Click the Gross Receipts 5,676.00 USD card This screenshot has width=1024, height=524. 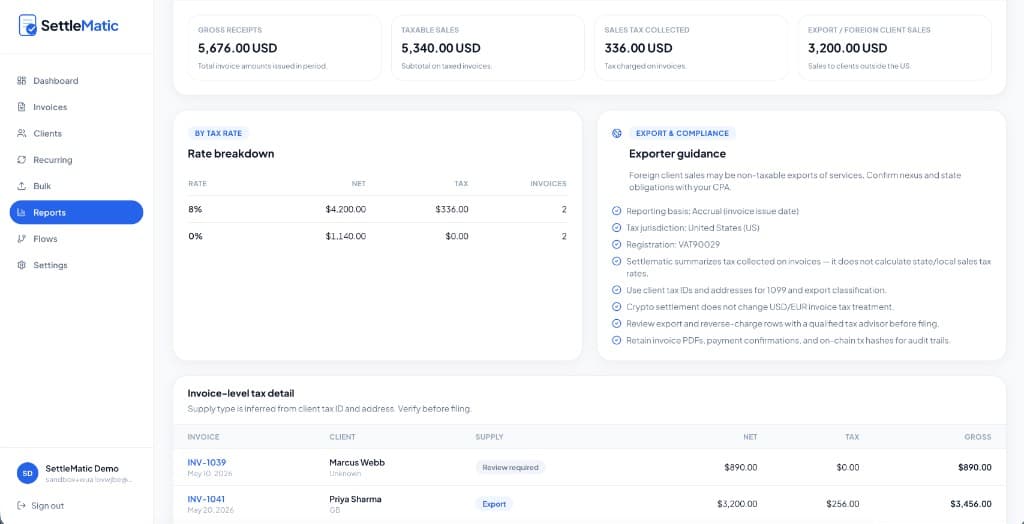(x=284, y=48)
